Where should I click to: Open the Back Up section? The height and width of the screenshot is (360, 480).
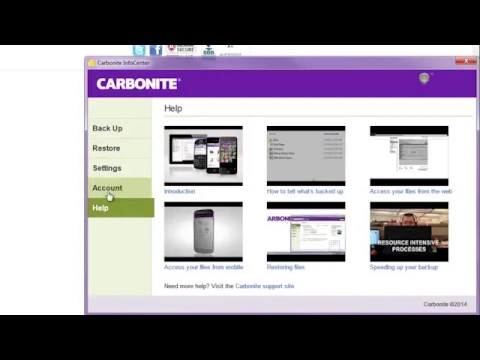pyautogui.click(x=120, y=128)
